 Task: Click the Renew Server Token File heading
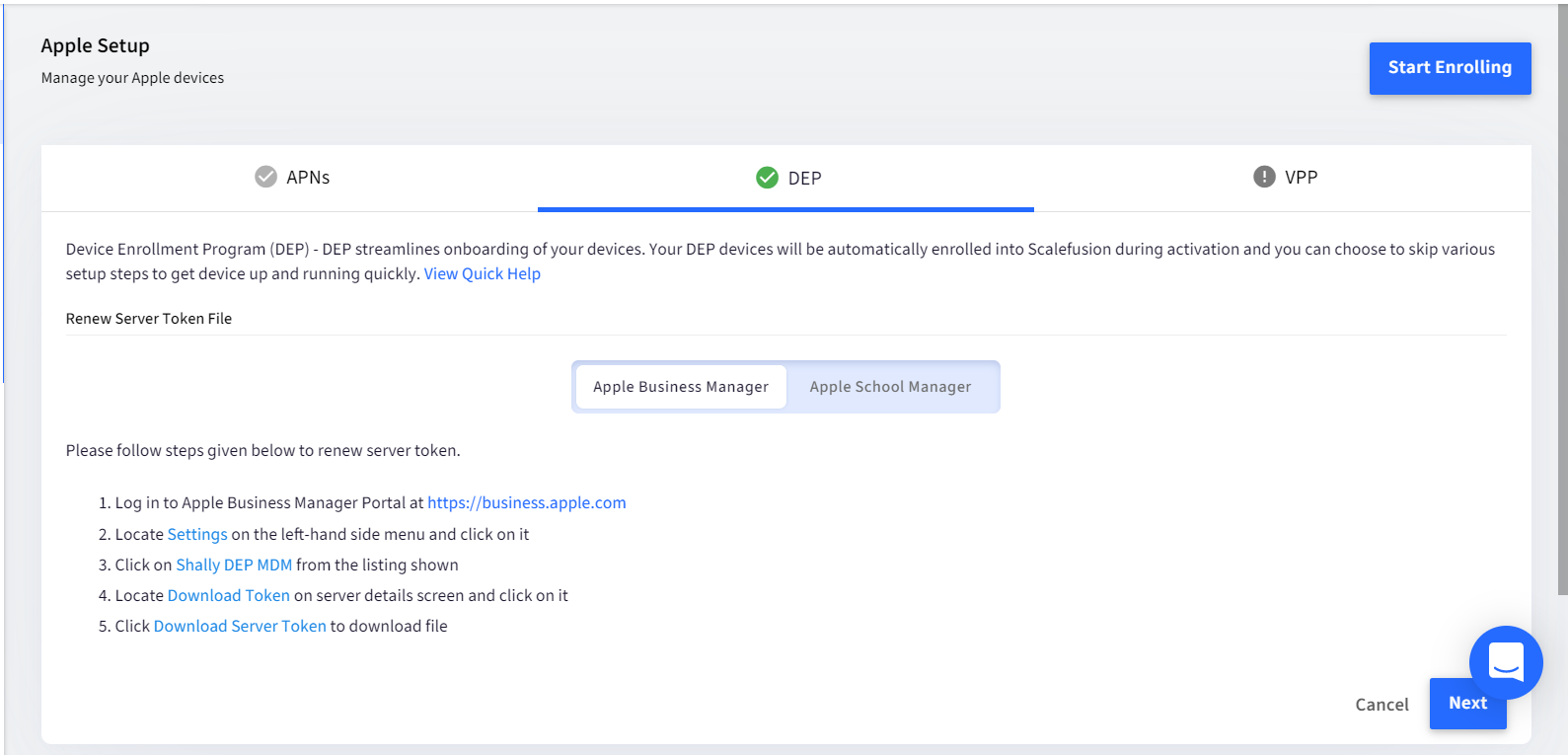point(149,319)
